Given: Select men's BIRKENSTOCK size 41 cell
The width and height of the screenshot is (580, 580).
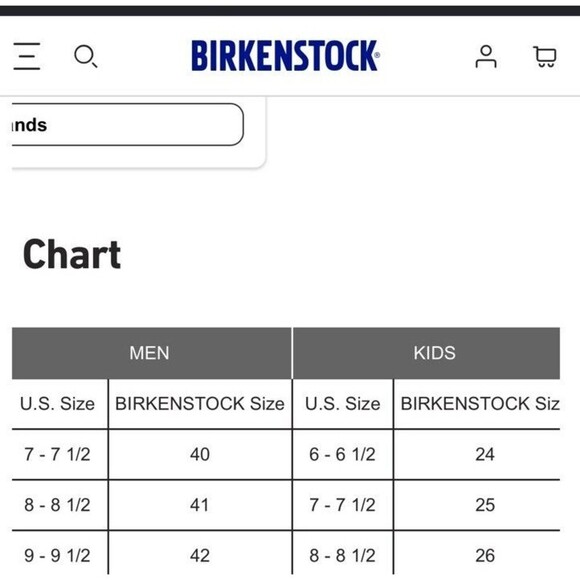Looking at the screenshot, I should coord(200,505).
